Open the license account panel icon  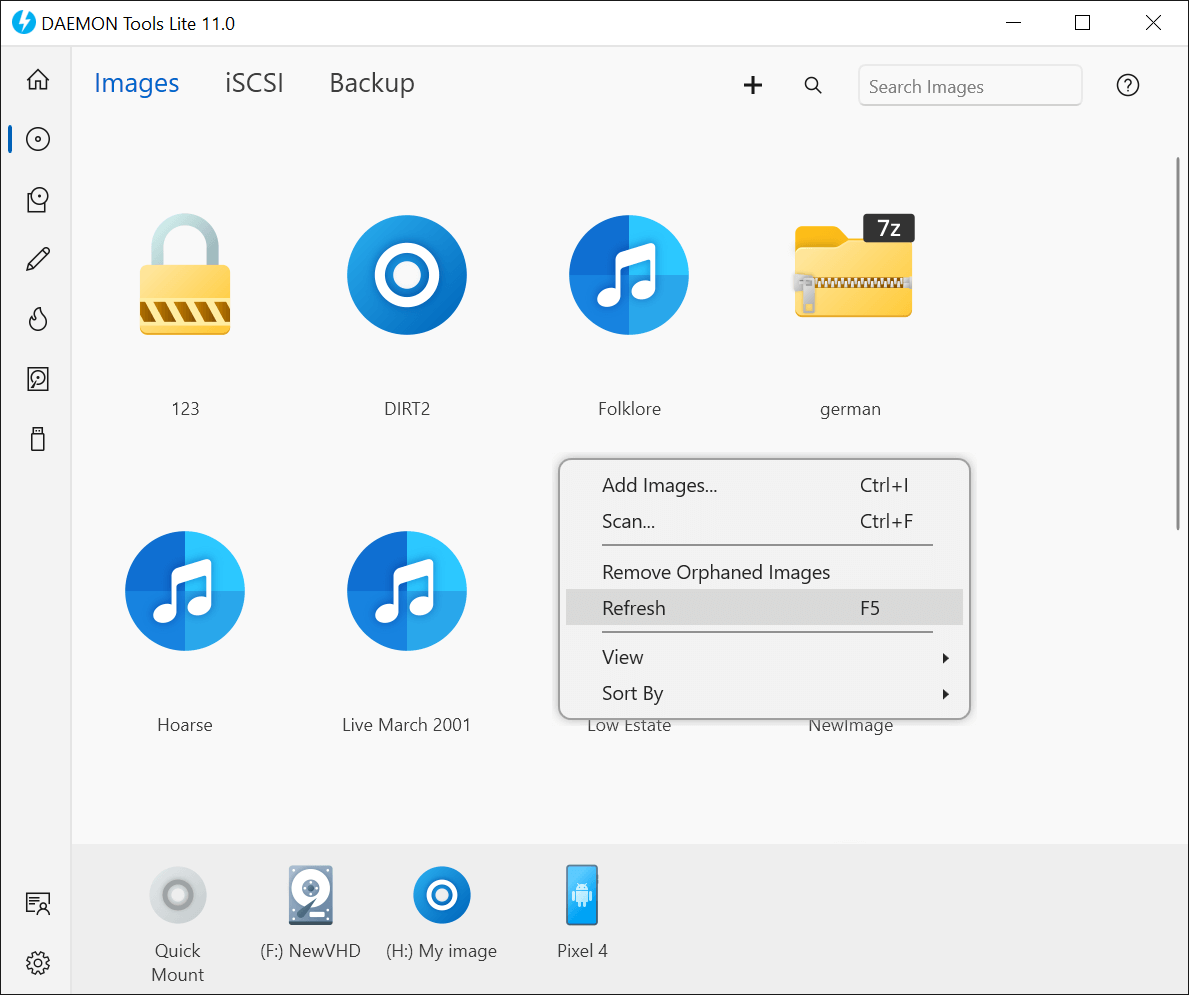[x=37, y=903]
